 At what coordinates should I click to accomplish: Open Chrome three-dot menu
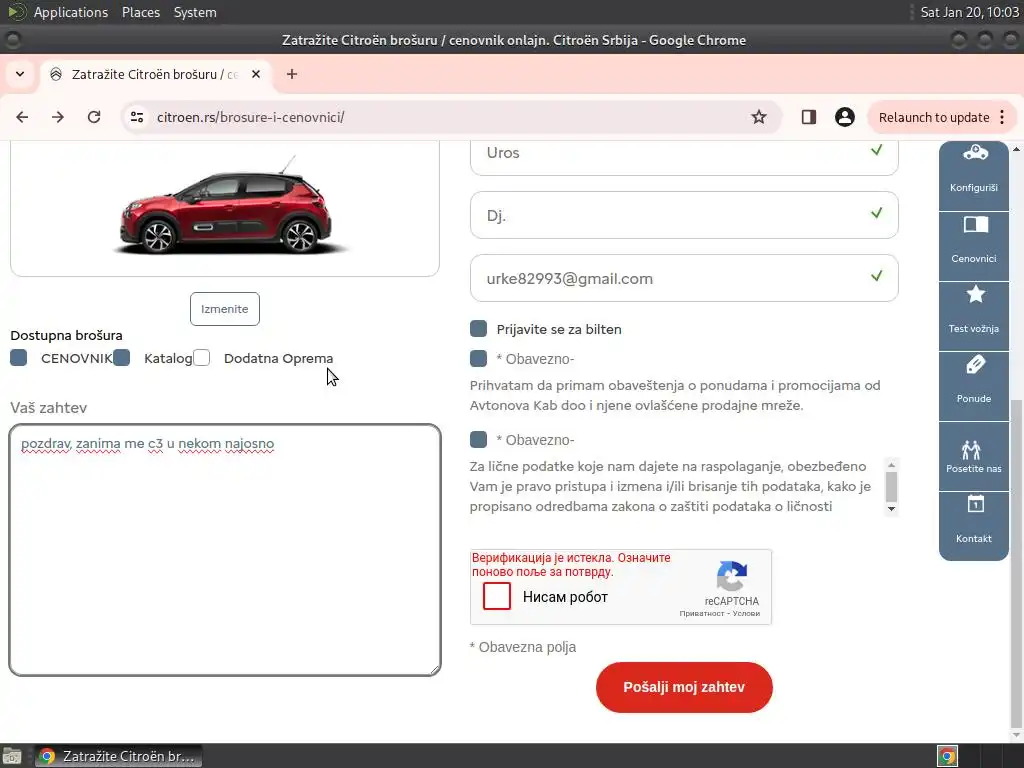pyautogui.click(x=1002, y=117)
